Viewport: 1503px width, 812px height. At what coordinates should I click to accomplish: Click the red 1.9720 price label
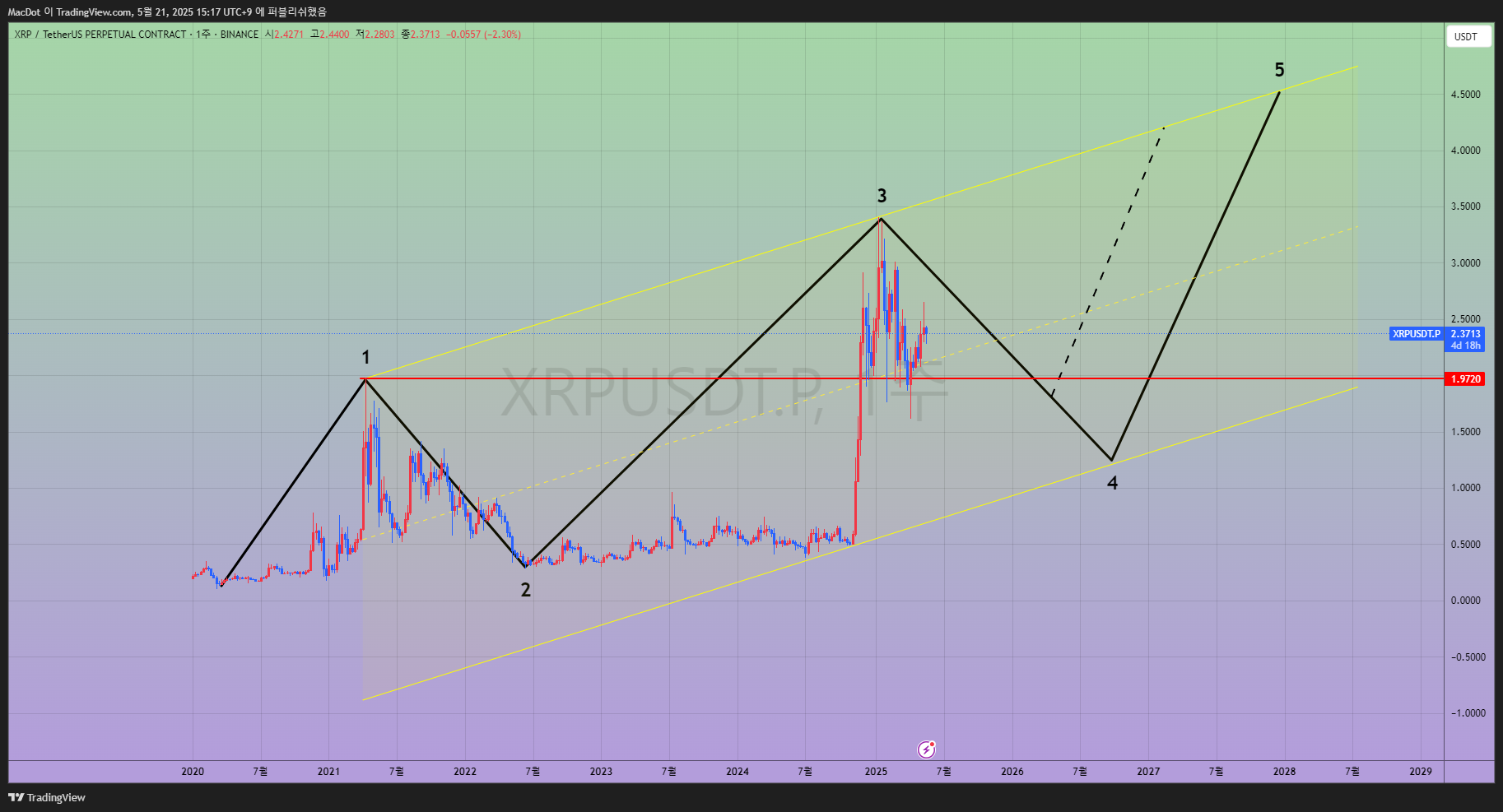(x=1465, y=379)
